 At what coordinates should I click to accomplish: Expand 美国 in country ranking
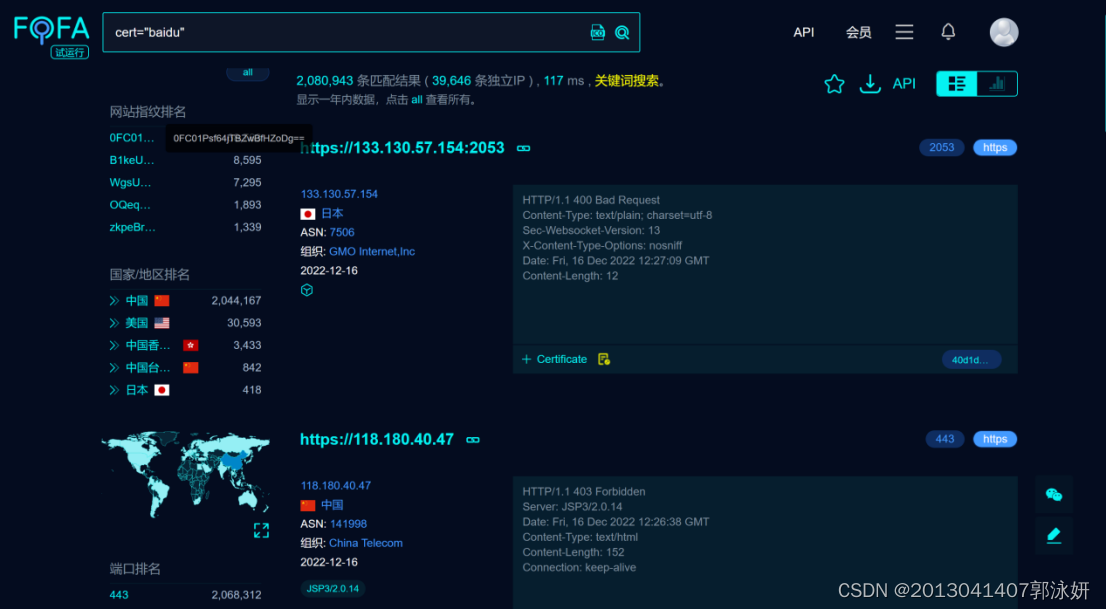point(114,323)
